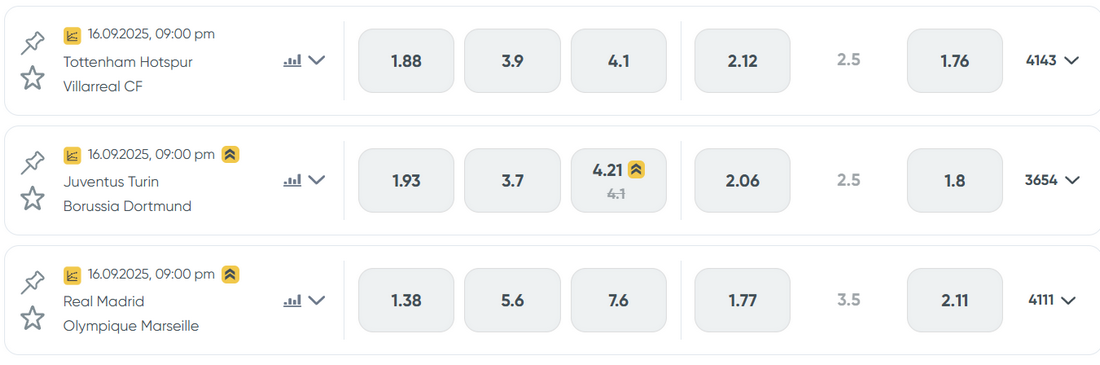Star the Real Madrid match as favorite
Viewport: 1100px width, 365px height.
pos(32,317)
